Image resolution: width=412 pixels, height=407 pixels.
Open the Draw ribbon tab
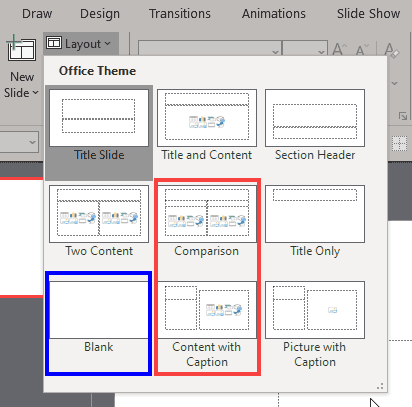pos(37,14)
